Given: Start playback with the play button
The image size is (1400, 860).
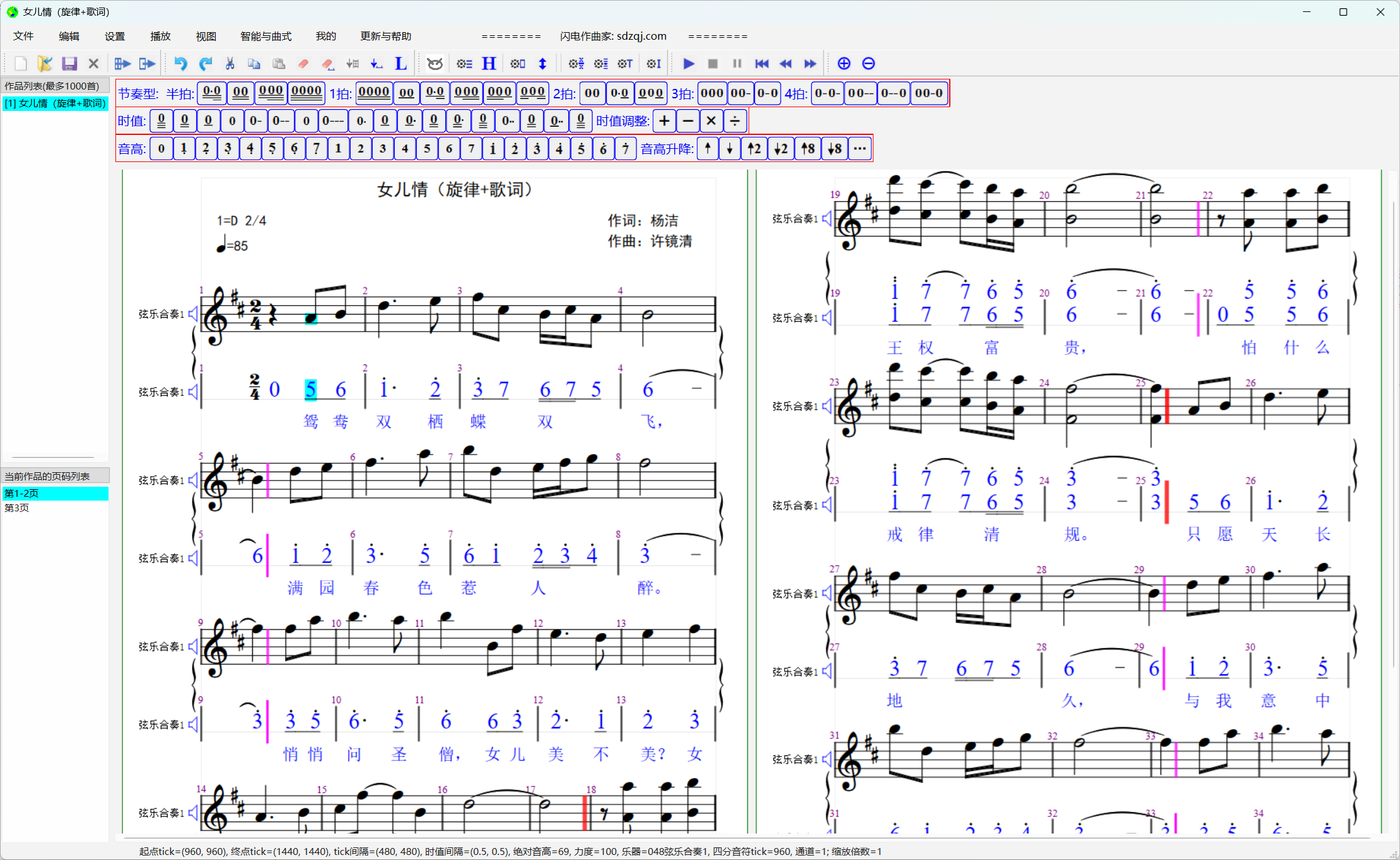Looking at the screenshot, I should coord(689,64).
